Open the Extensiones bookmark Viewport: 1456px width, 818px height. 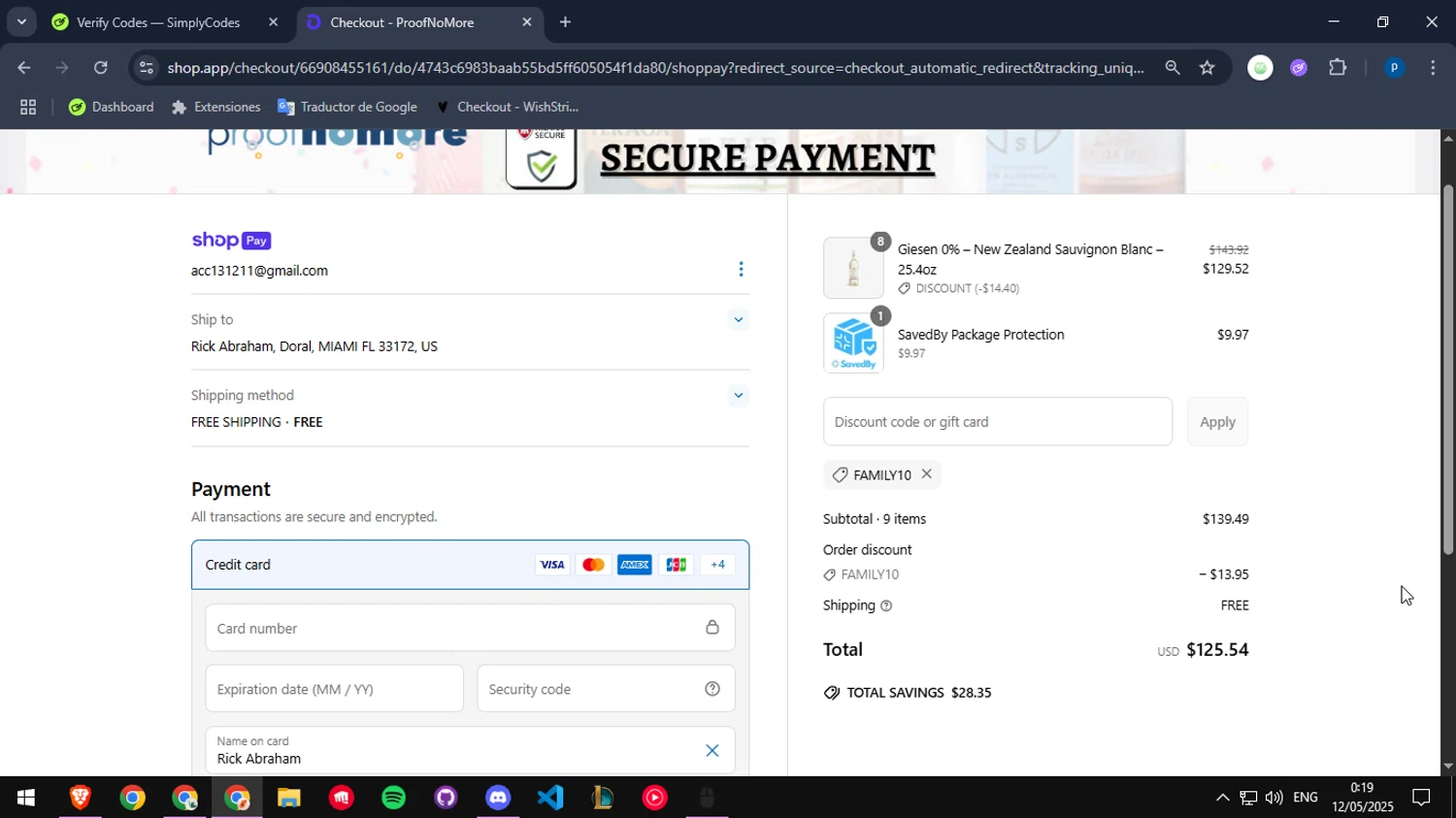(215, 107)
